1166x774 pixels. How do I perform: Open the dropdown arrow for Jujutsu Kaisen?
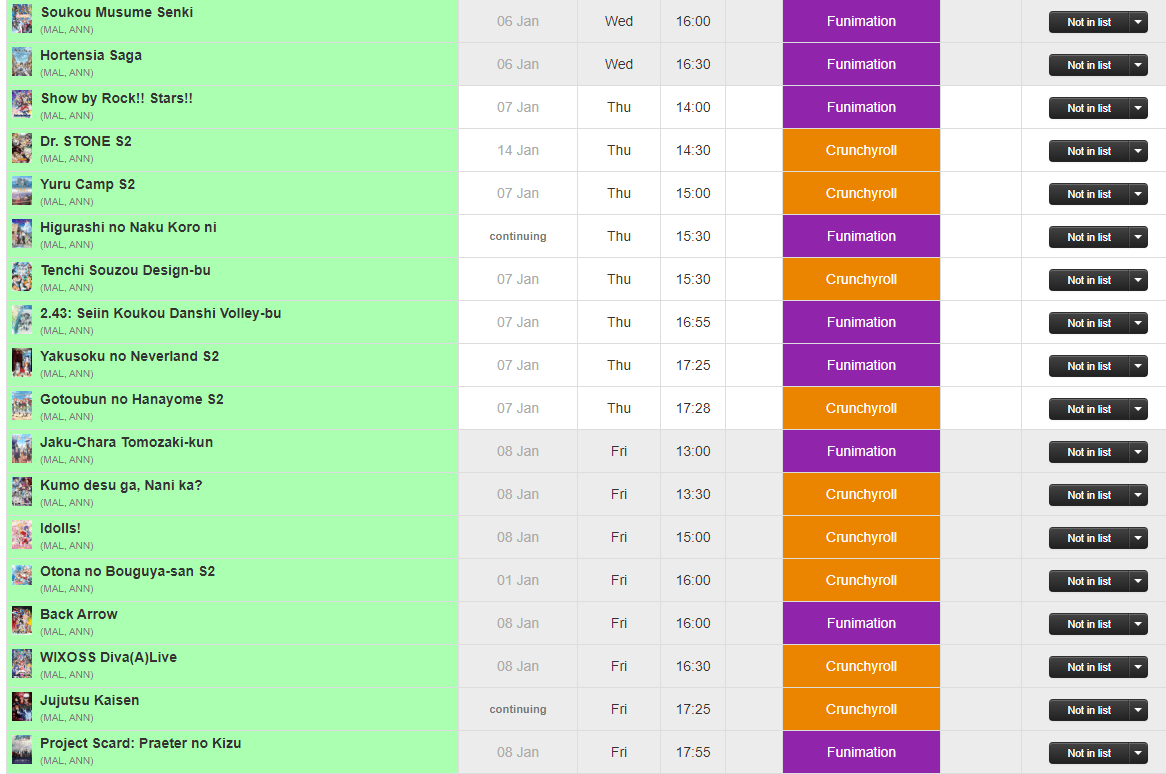pyautogui.click(x=1138, y=710)
